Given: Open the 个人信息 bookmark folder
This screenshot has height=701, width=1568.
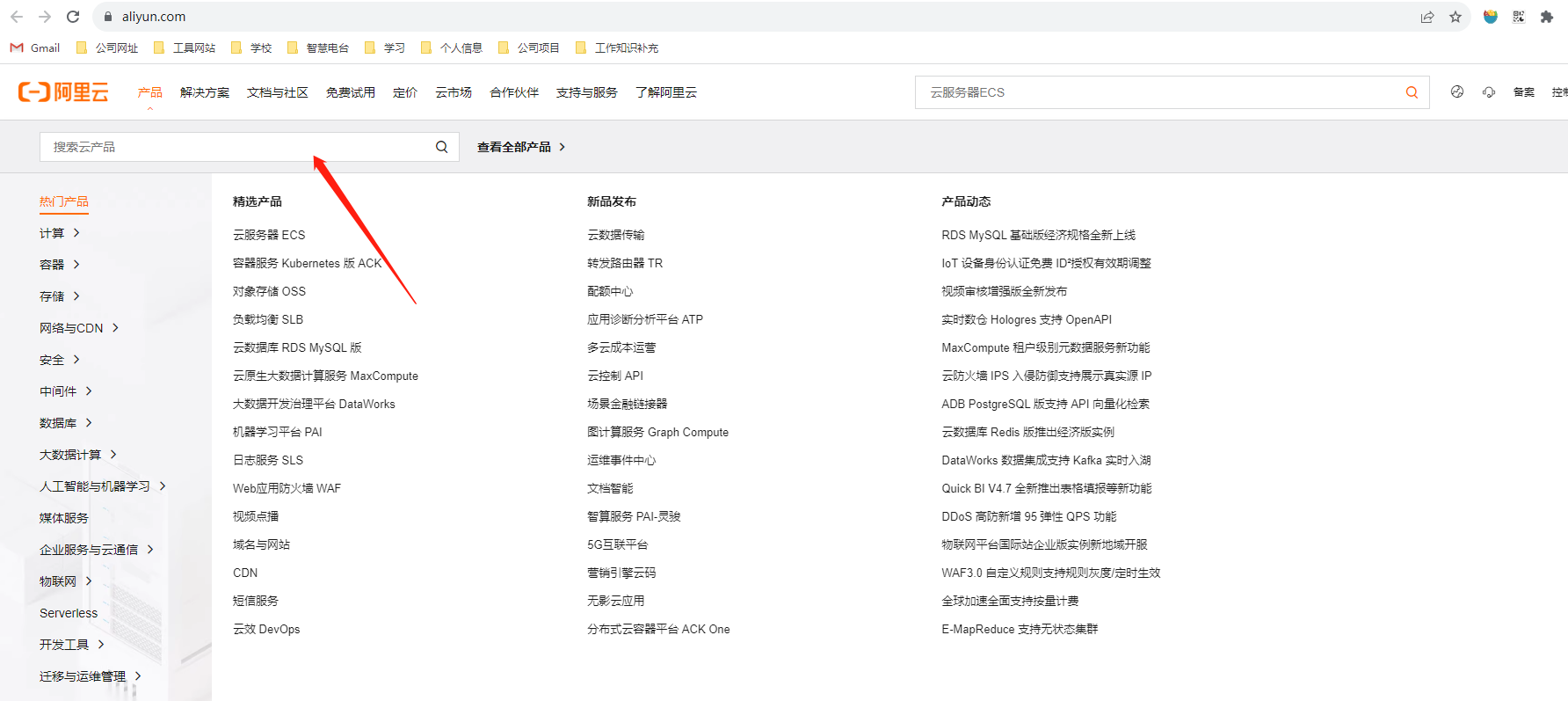Looking at the screenshot, I should tap(452, 47).
